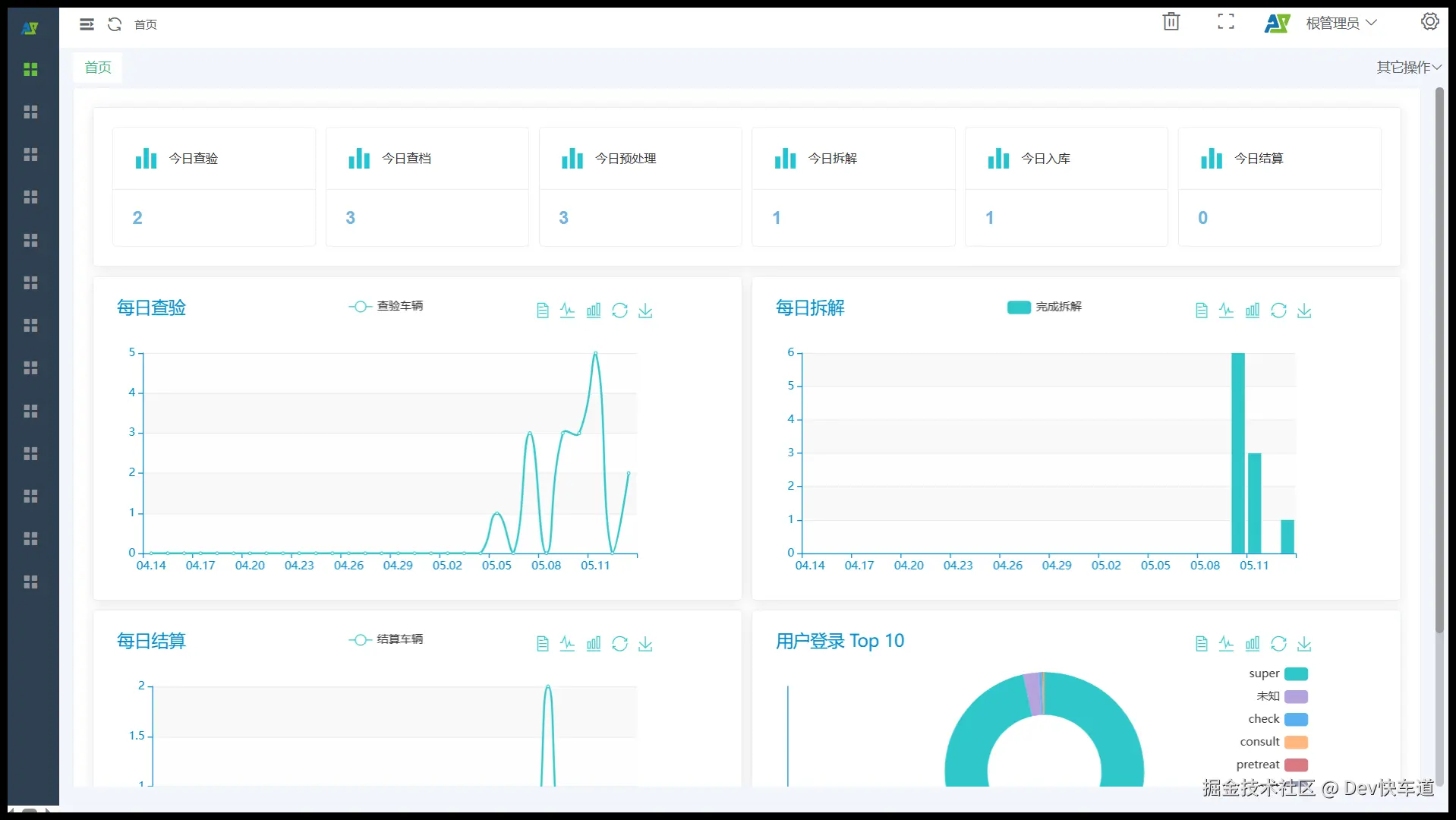Image resolution: width=1456 pixels, height=820 pixels.
Task: Open data view for 每日查验 chart
Action: pyautogui.click(x=543, y=311)
